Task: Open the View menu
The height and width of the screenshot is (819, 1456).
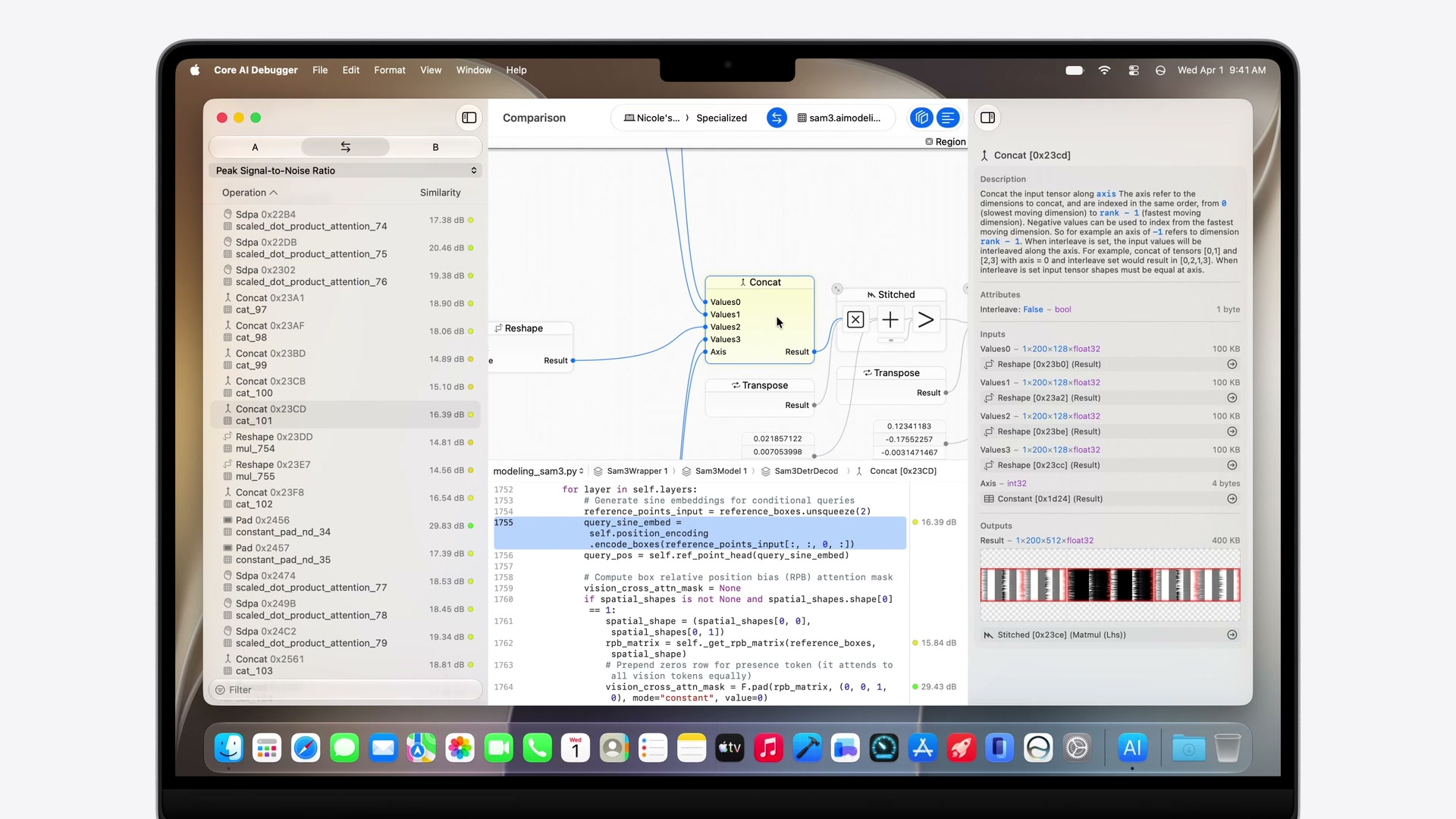Action: (x=431, y=71)
